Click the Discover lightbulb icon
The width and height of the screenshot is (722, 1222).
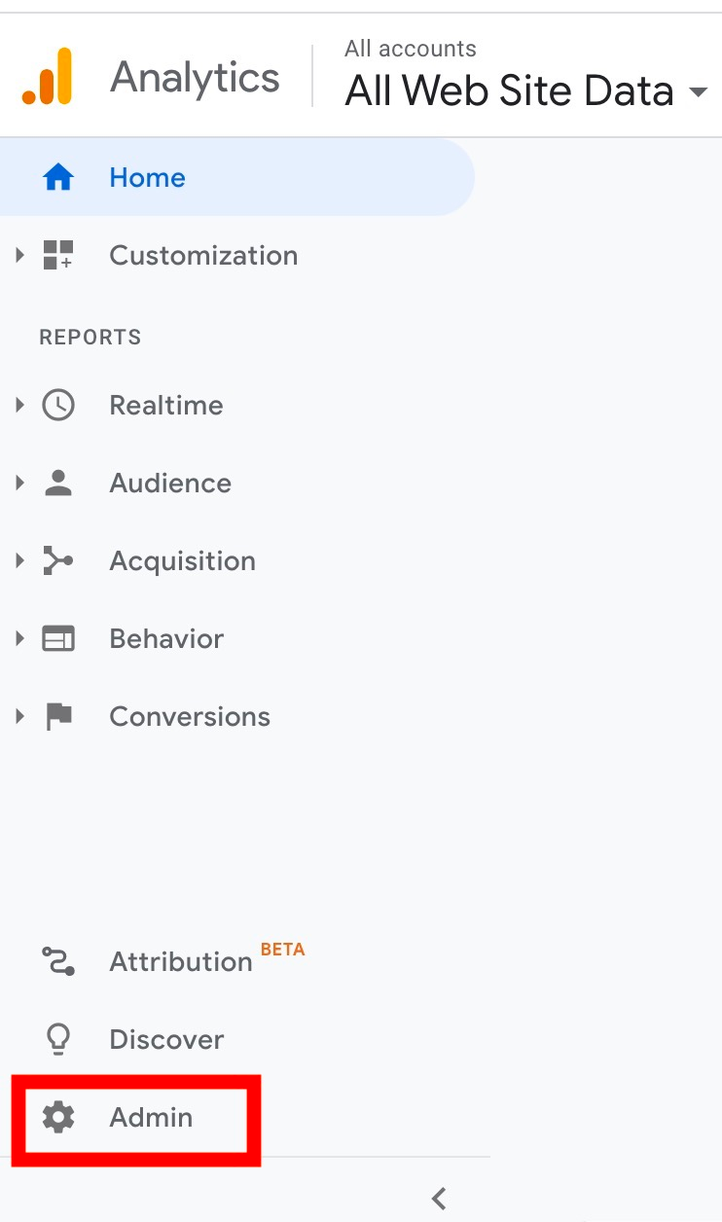[x=58, y=1040]
